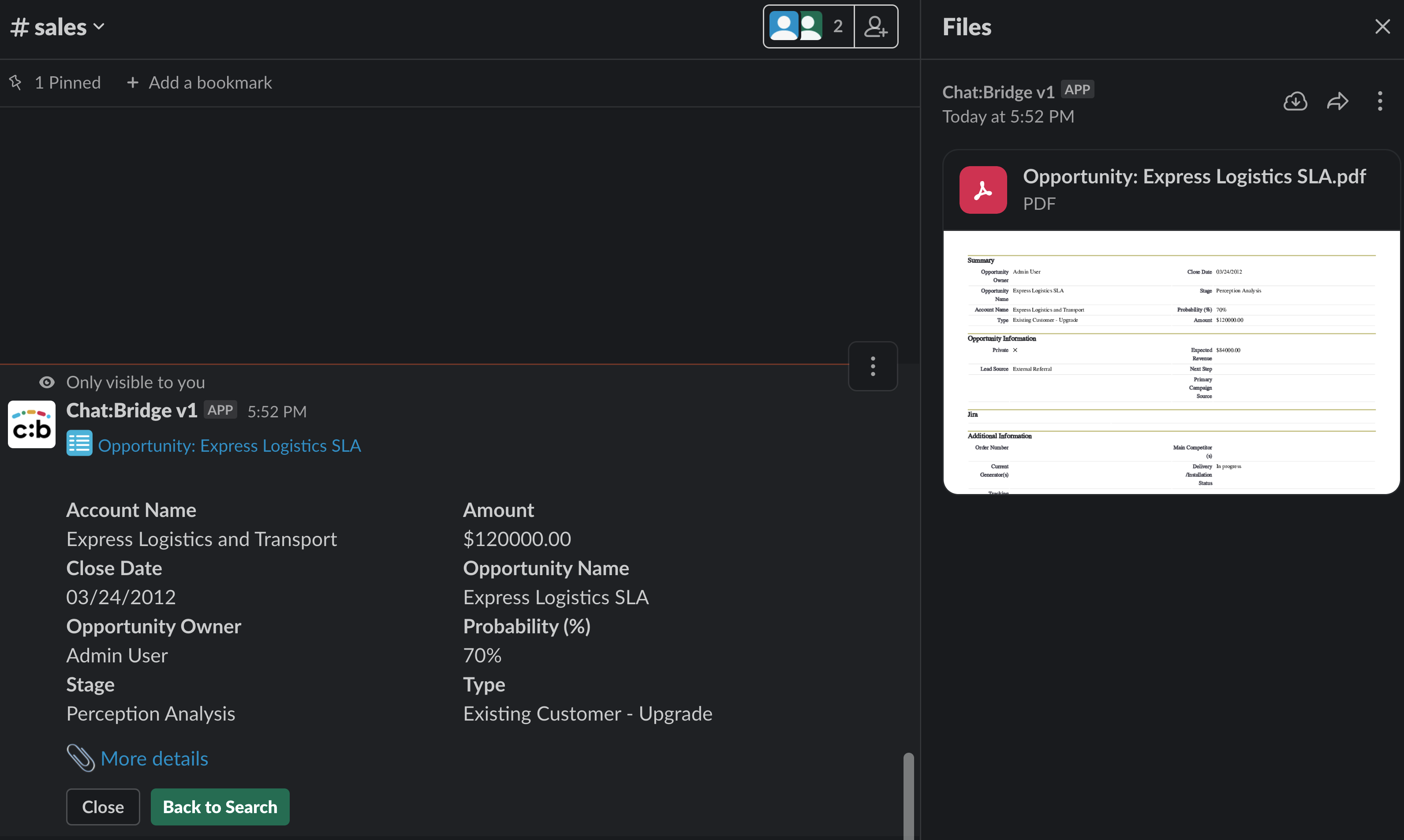The height and width of the screenshot is (840, 1404).
Task: Open message more actions vertical dots
Action: click(x=873, y=366)
